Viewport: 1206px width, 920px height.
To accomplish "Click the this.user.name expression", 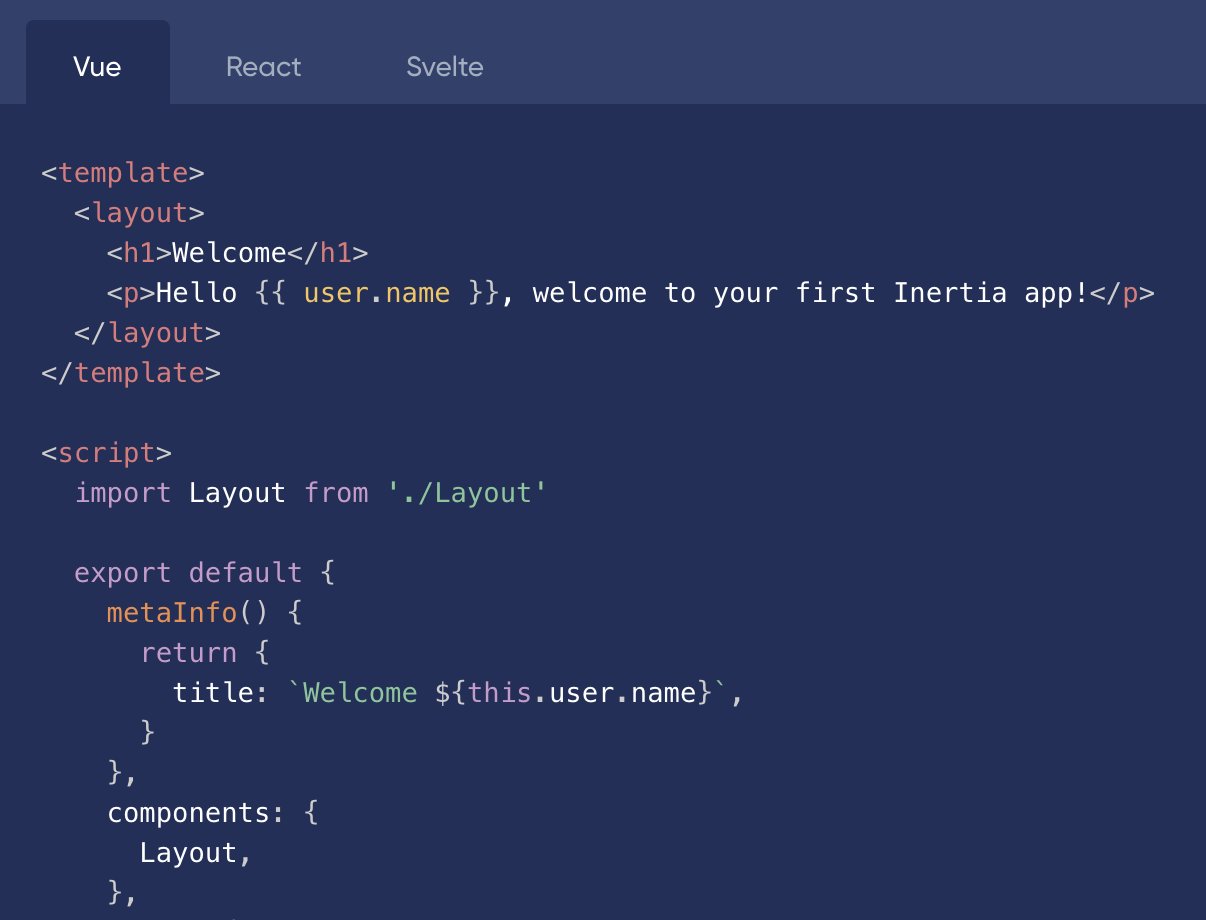I will point(582,693).
